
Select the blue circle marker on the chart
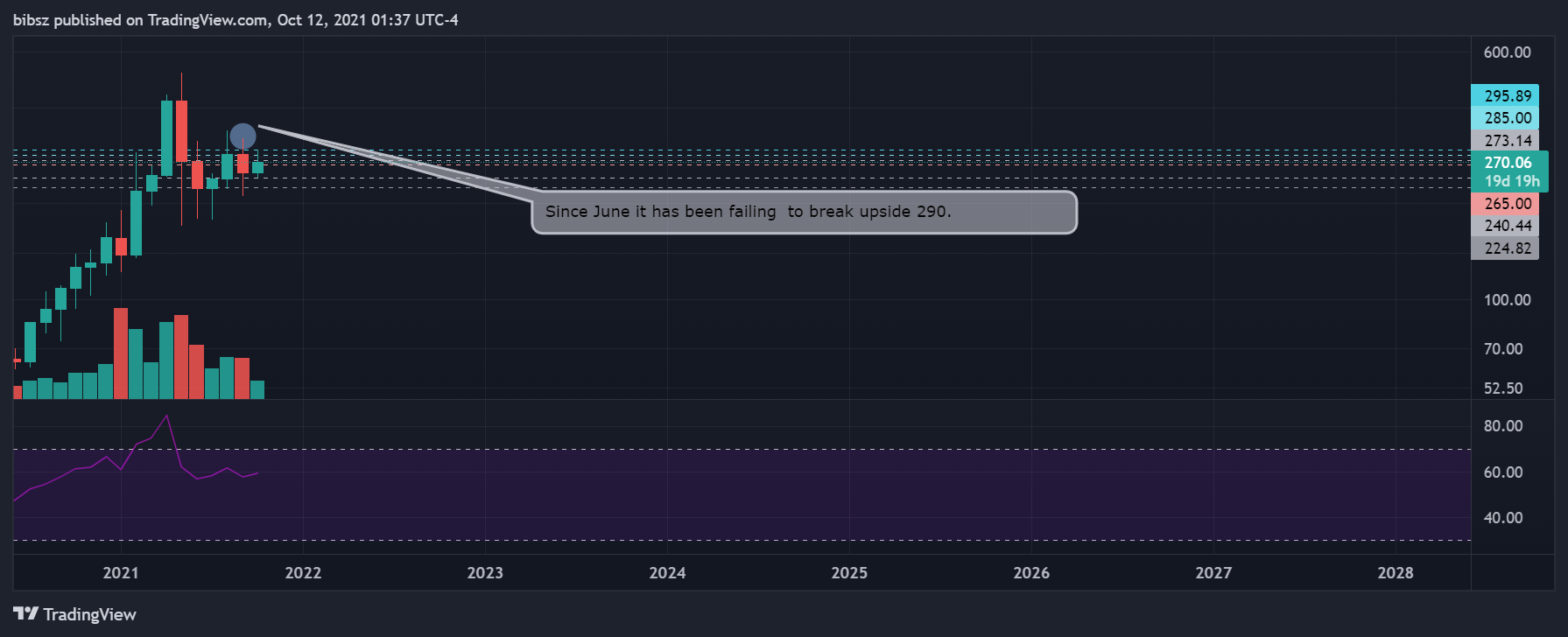click(x=243, y=136)
